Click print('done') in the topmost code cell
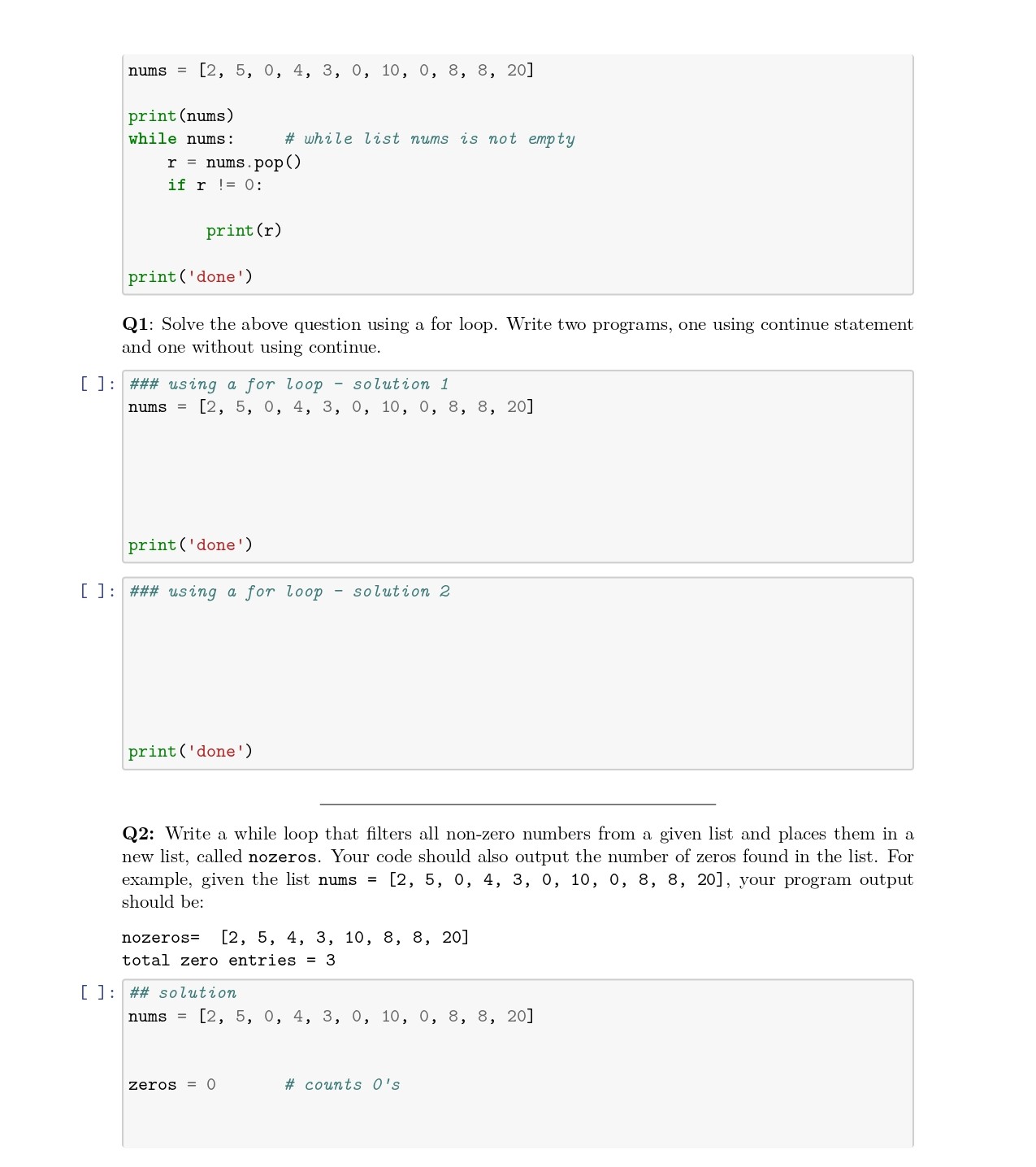 [190, 277]
